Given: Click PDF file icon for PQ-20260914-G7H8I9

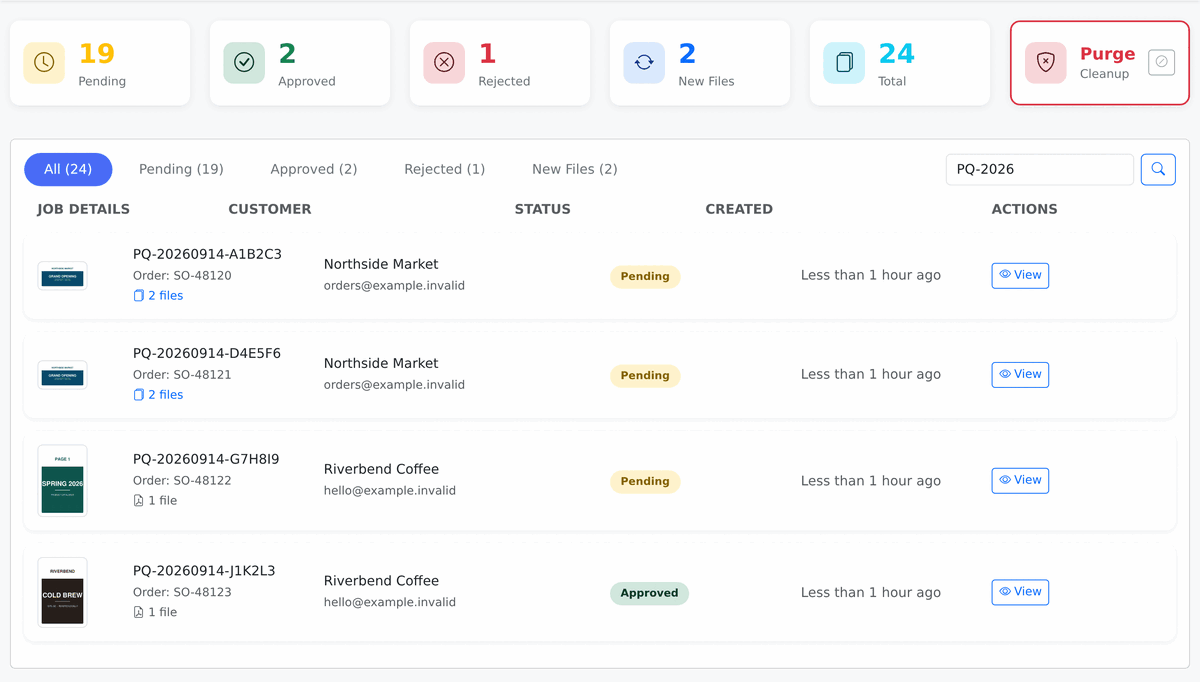Looking at the screenshot, I should tap(139, 501).
